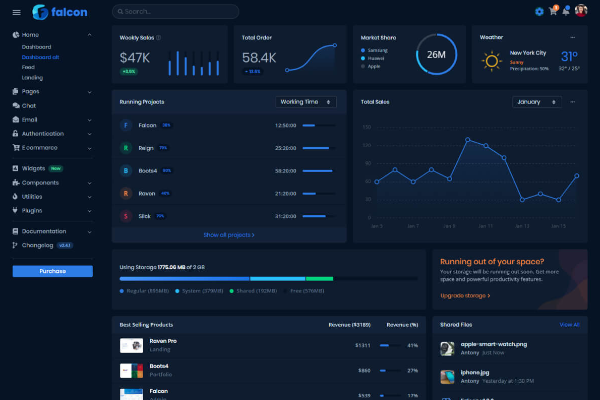Open the shopping cart icon

pyautogui.click(x=553, y=12)
